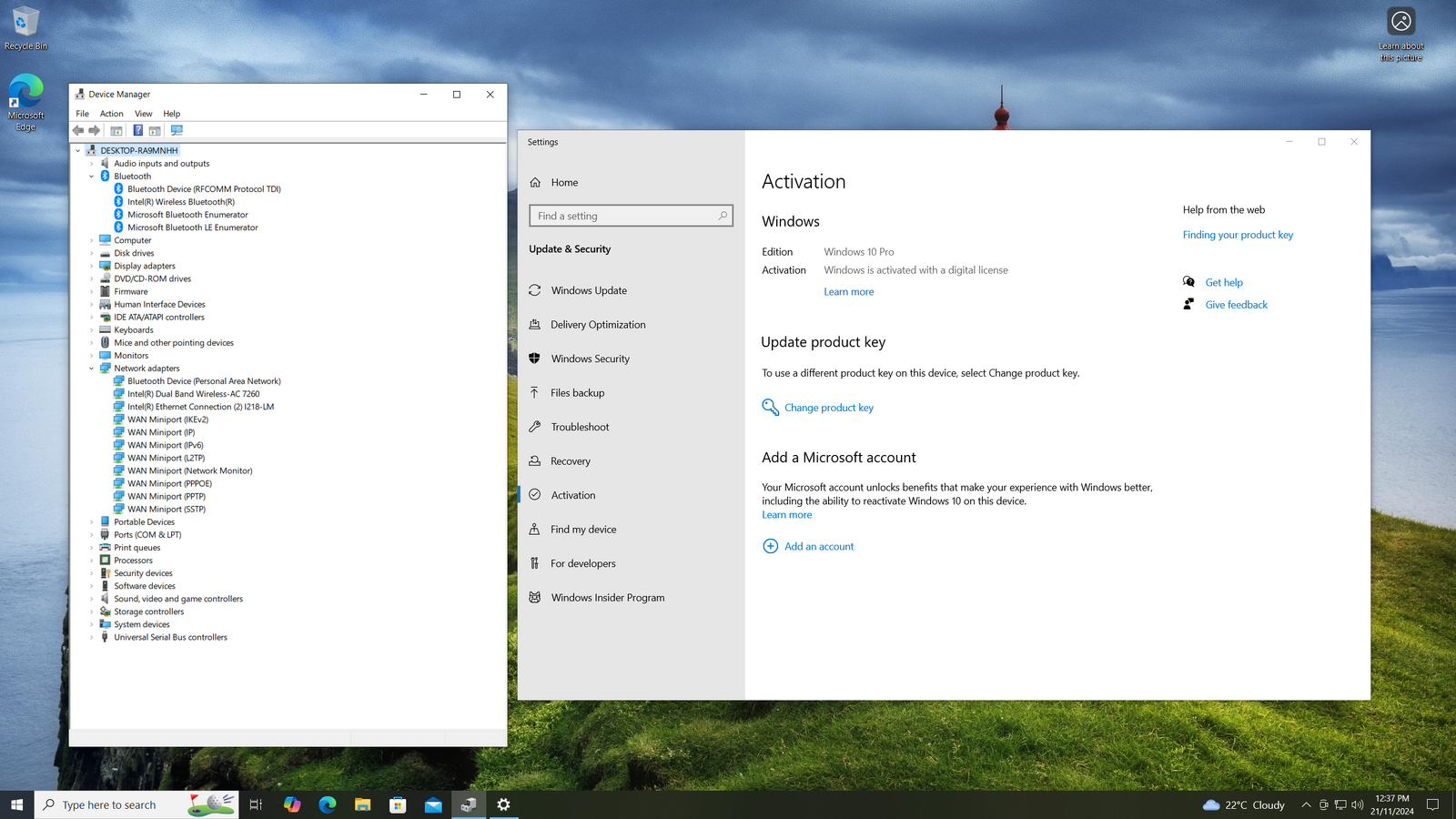Click the 'Learn about this picture' desktop icon

coord(1401,35)
